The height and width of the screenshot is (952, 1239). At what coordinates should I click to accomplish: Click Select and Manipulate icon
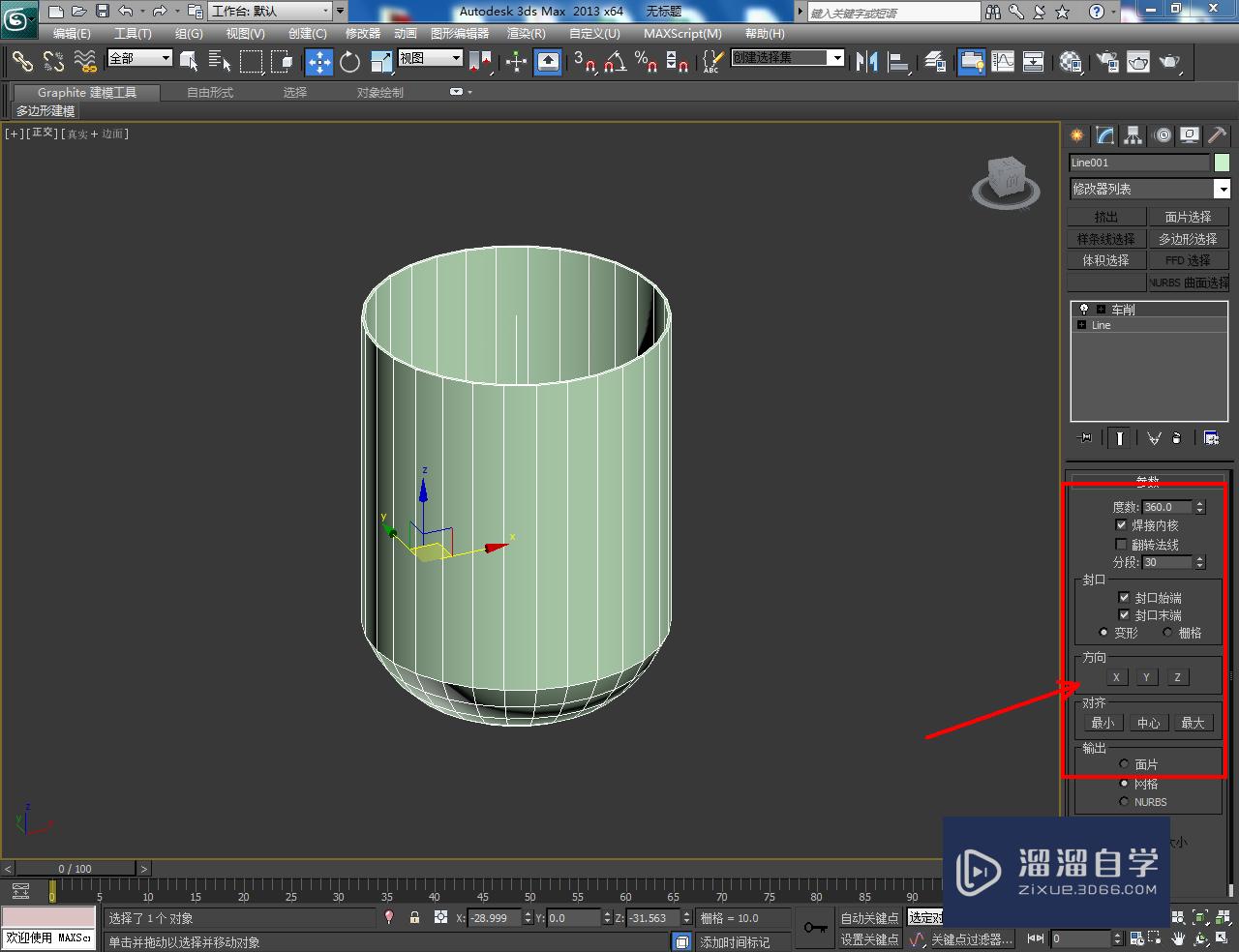516,62
